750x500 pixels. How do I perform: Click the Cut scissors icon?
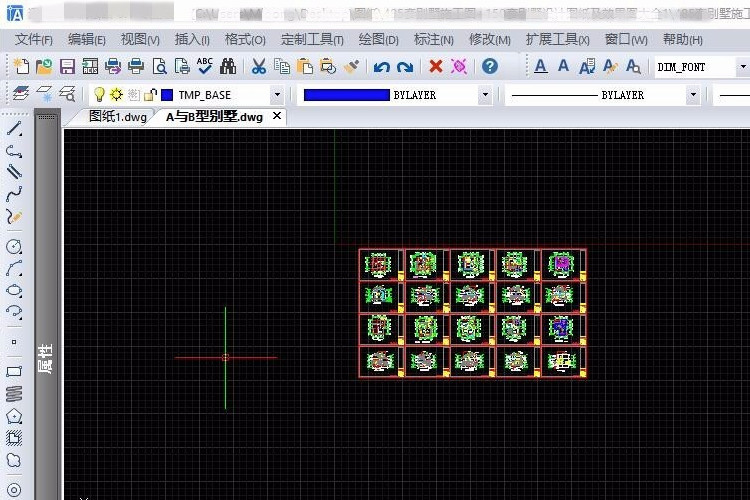258,67
